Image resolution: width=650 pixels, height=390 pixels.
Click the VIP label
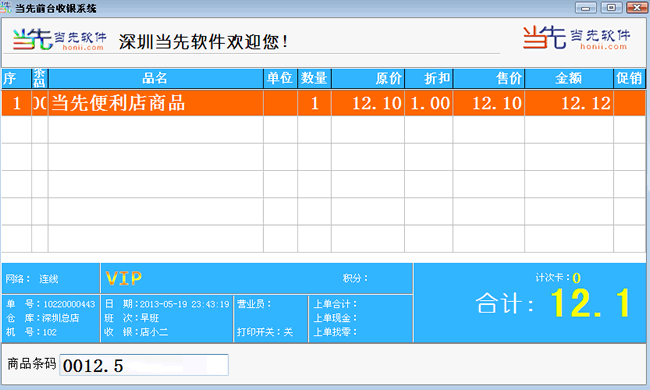124,278
